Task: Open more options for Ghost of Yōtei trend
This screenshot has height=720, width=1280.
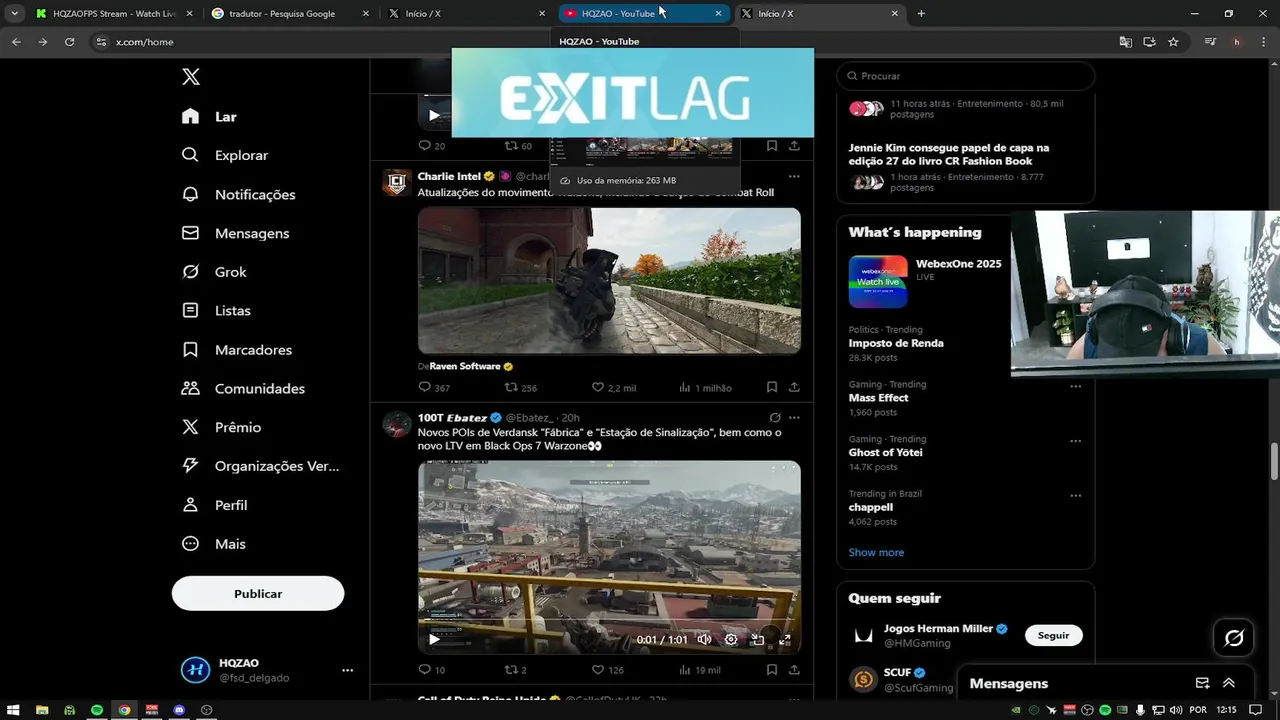Action: point(1076,441)
